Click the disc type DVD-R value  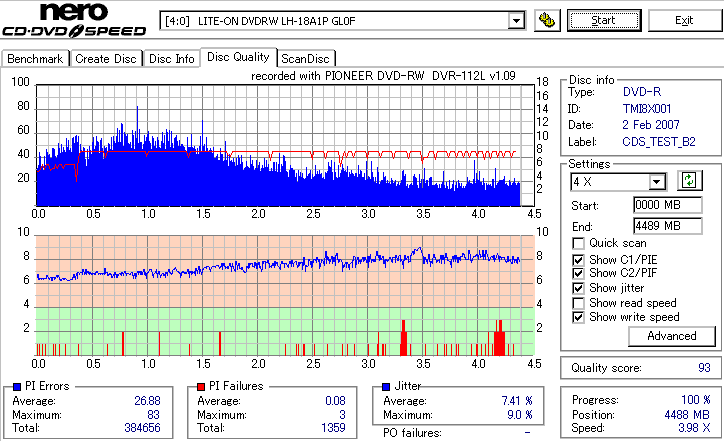click(x=642, y=92)
